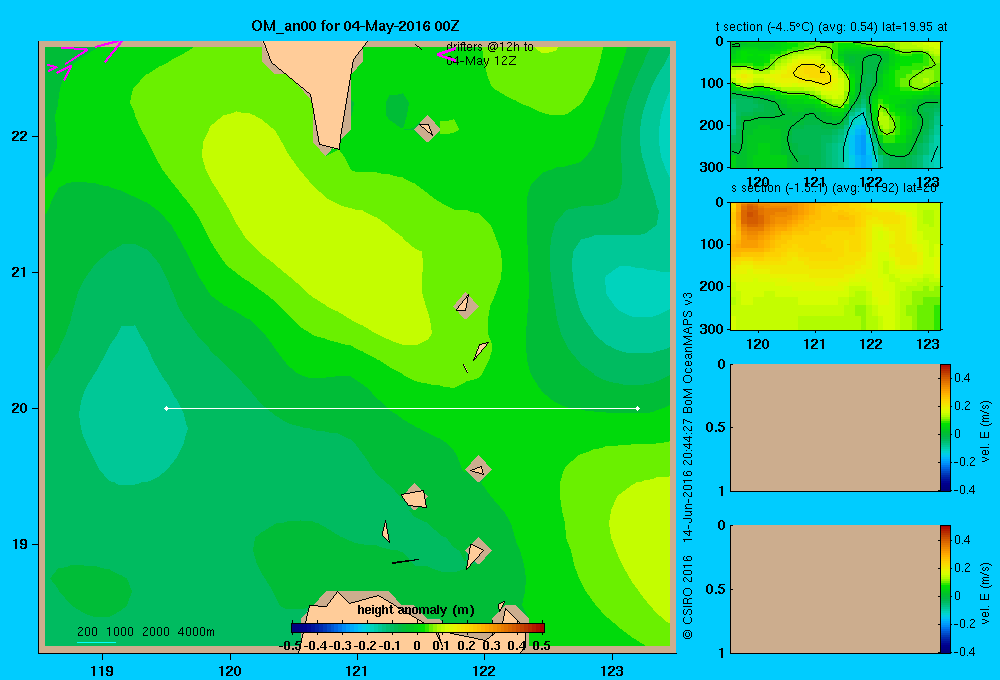
Task: Click the lower 'vel. E (m/s)' colour bar
Action: [945, 589]
